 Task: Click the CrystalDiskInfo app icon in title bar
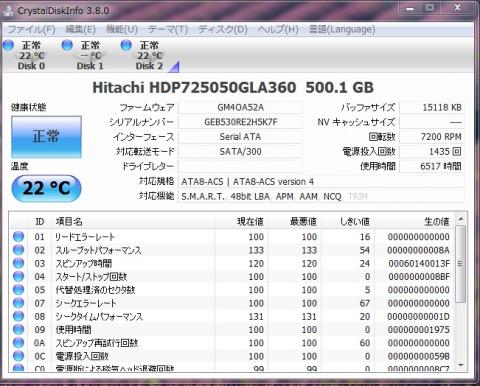click(8, 11)
